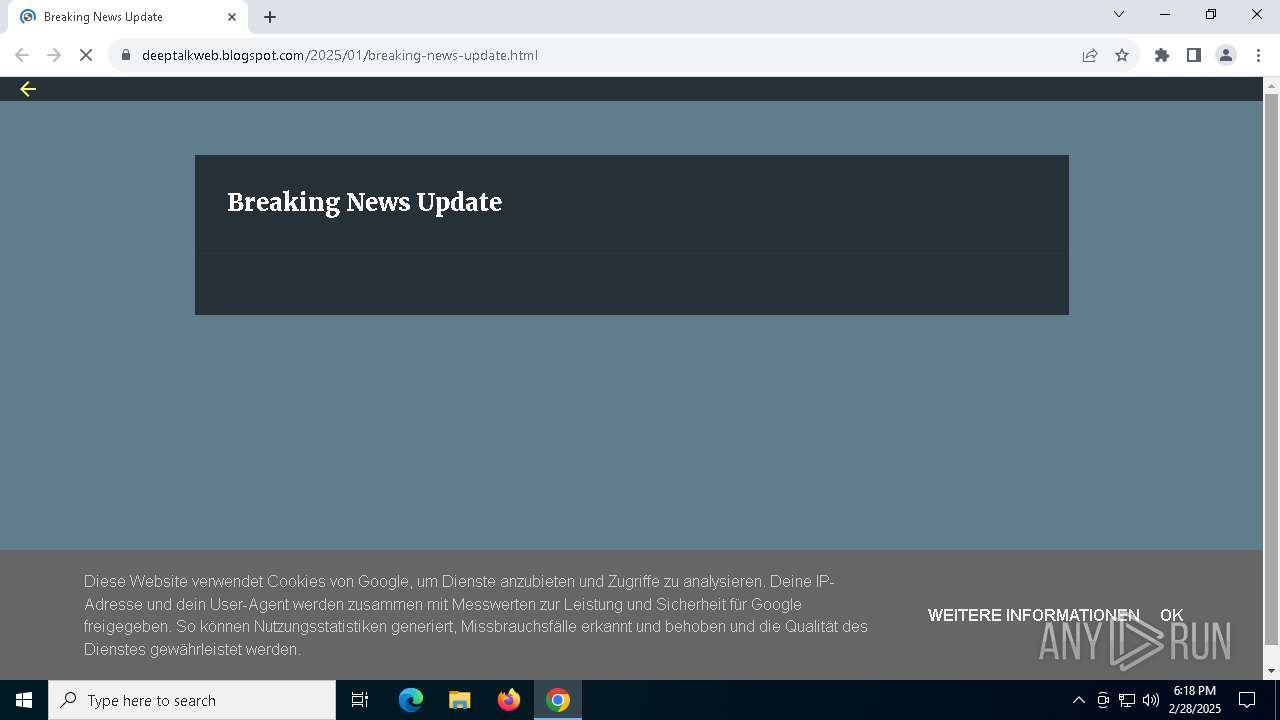The width and height of the screenshot is (1280, 720).
Task: Open Task View on taskbar
Action: pos(360,700)
